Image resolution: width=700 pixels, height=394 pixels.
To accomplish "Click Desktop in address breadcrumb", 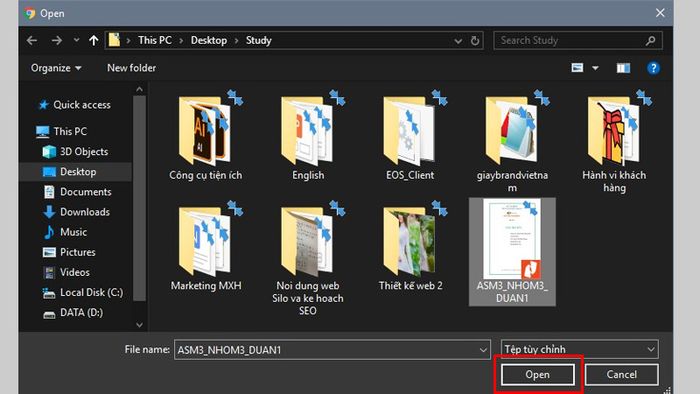I will [x=209, y=41].
